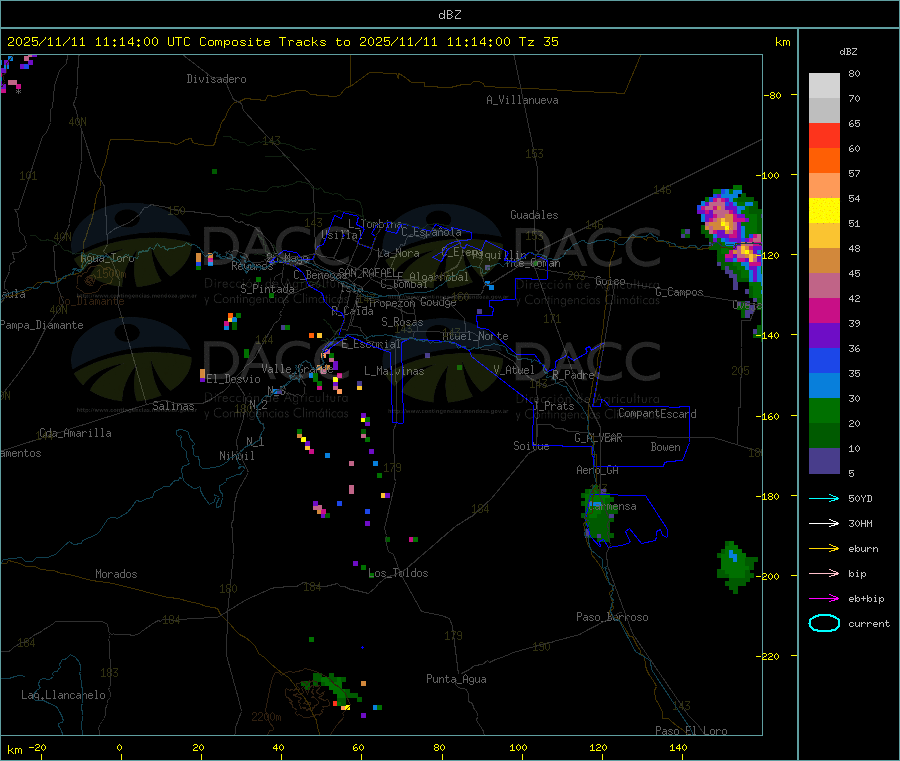Click the 80 dBZ white color swatch

click(x=824, y=86)
